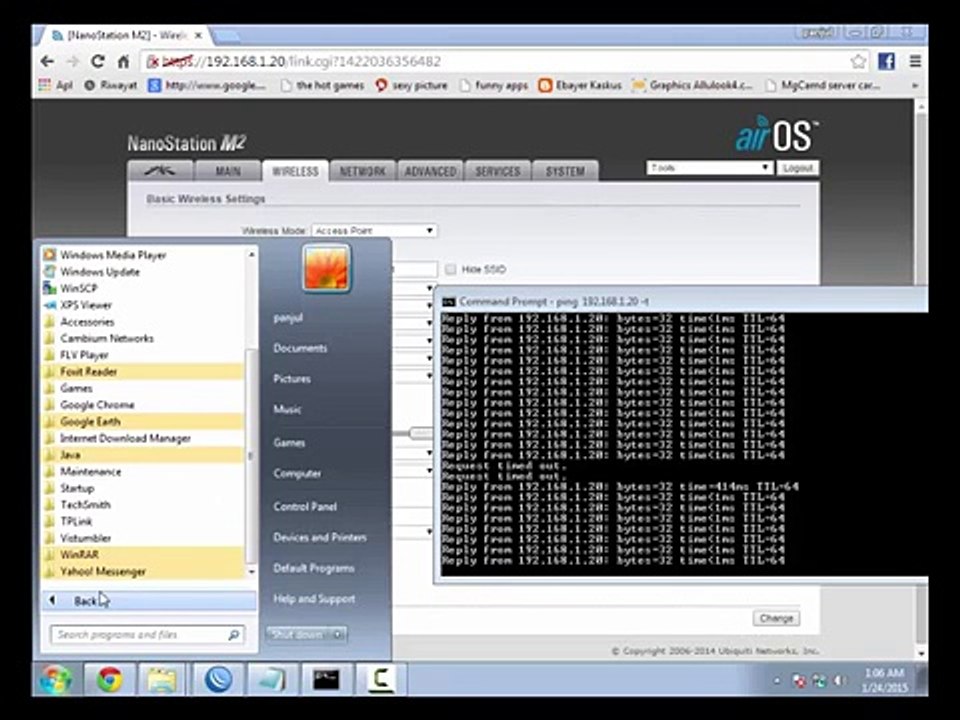The image size is (960, 720).
Task: Click the Facebook extension icon
Action: tap(886, 61)
